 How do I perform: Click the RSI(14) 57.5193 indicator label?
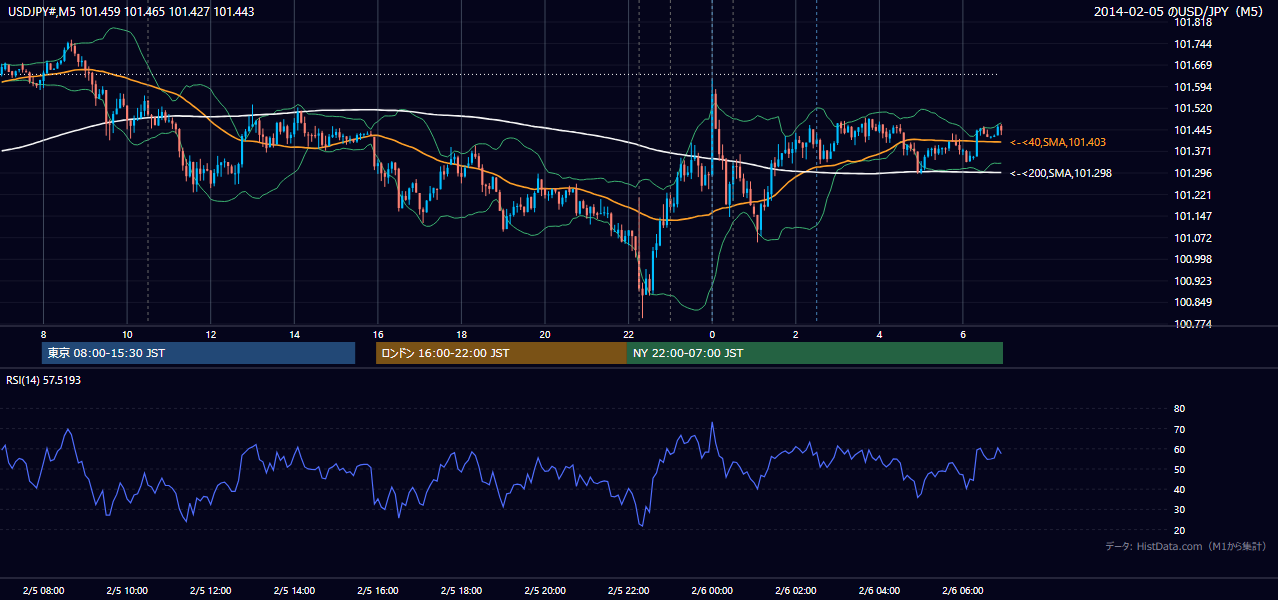(44, 380)
